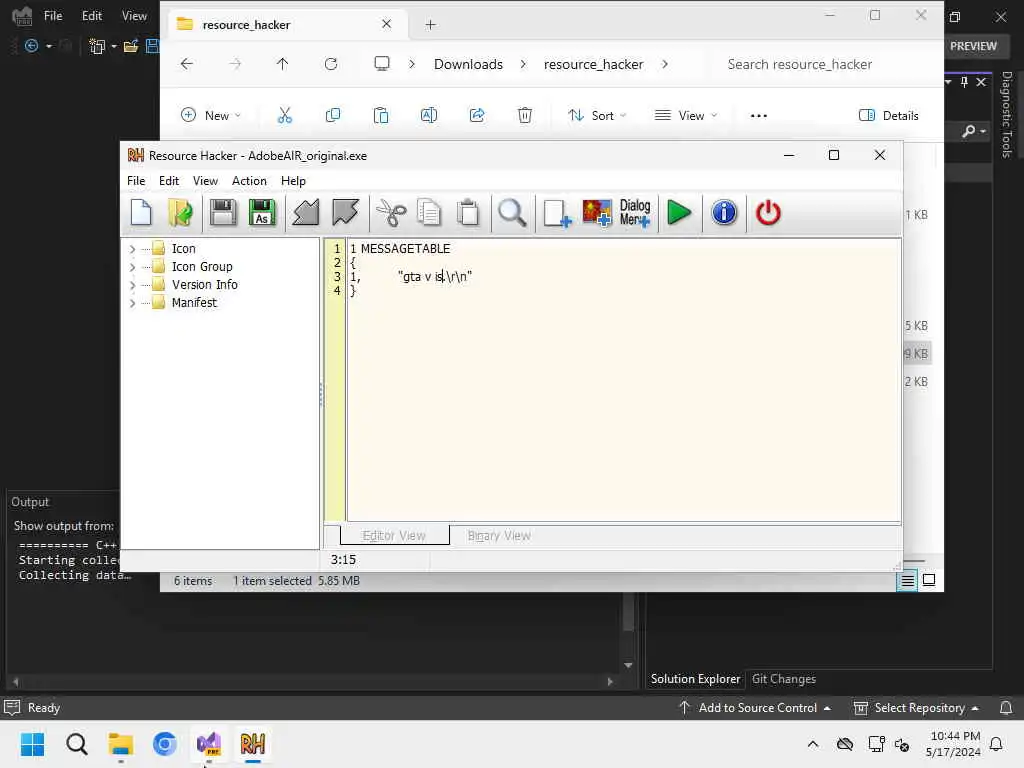Image resolution: width=1024 pixels, height=768 pixels.
Task: Toggle the Details pane in File Explorer
Action: tap(888, 116)
